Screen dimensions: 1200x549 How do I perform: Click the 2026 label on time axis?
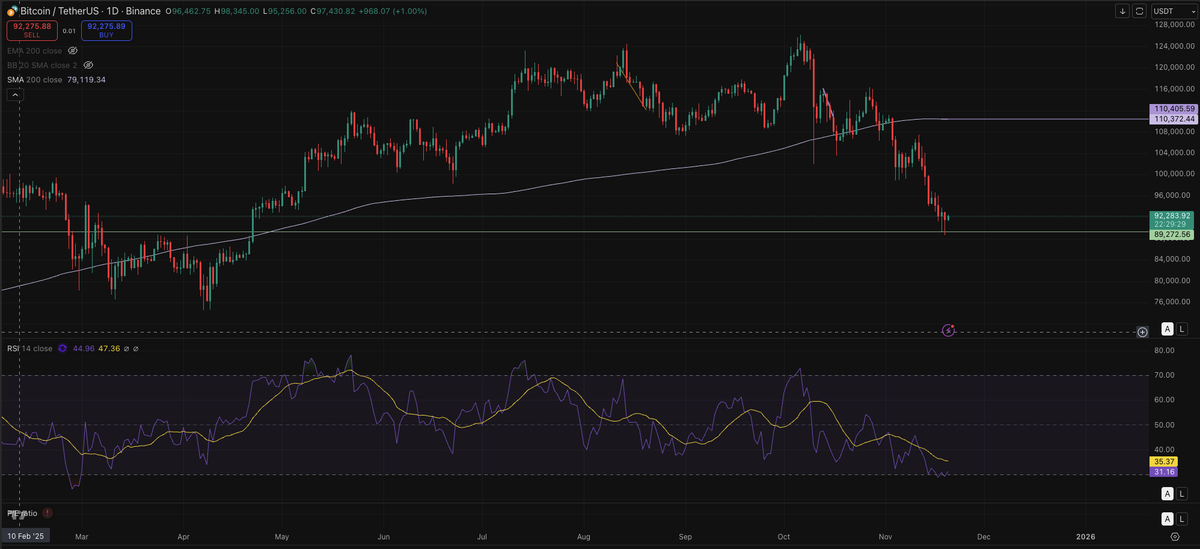1086,536
